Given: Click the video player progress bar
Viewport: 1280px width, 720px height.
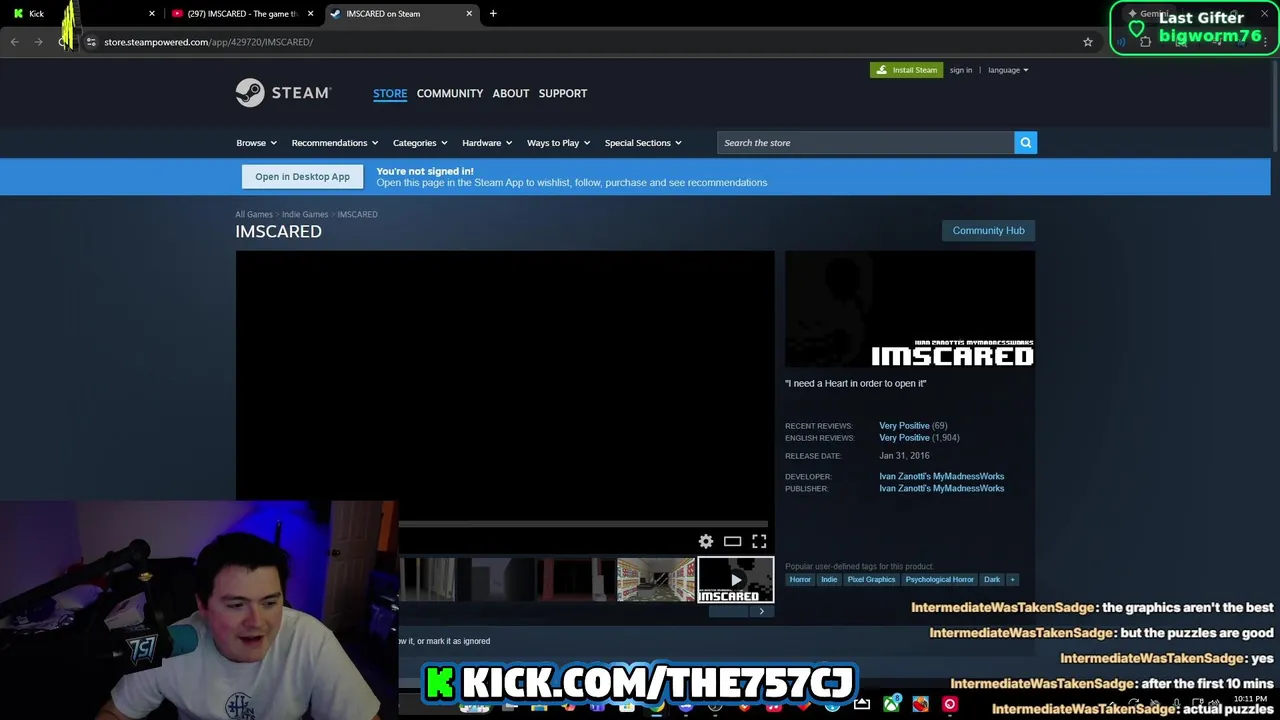Looking at the screenshot, I should pos(583,524).
